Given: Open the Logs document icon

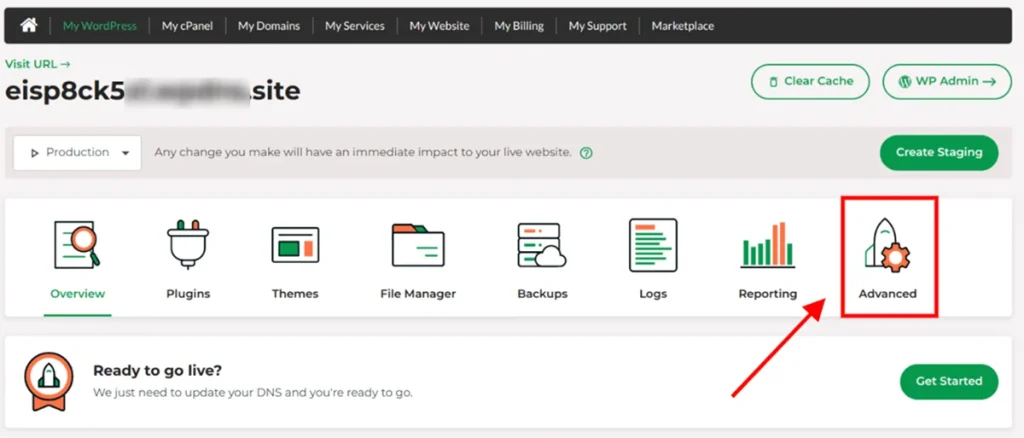Looking at the screenshot, I should tap(653, 245).
